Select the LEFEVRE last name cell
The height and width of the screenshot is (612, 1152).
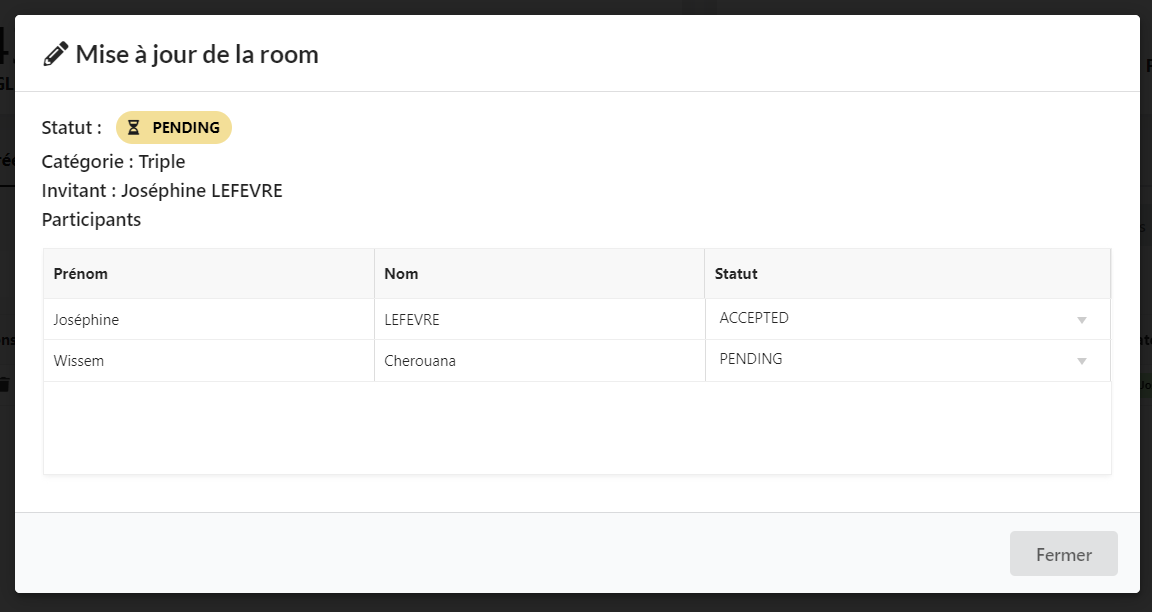click(412, 320)
